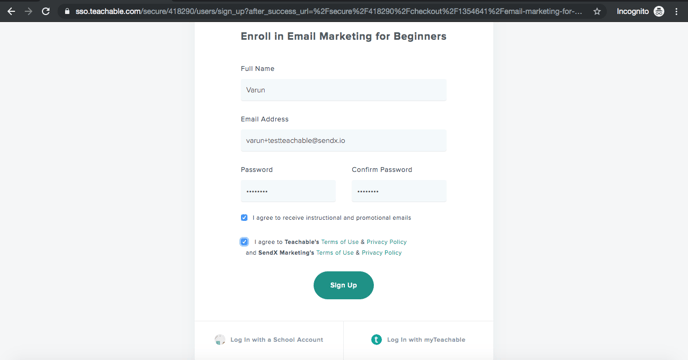Bookmark this page with the star icon

pyautogui.click(x=597, y=11)
